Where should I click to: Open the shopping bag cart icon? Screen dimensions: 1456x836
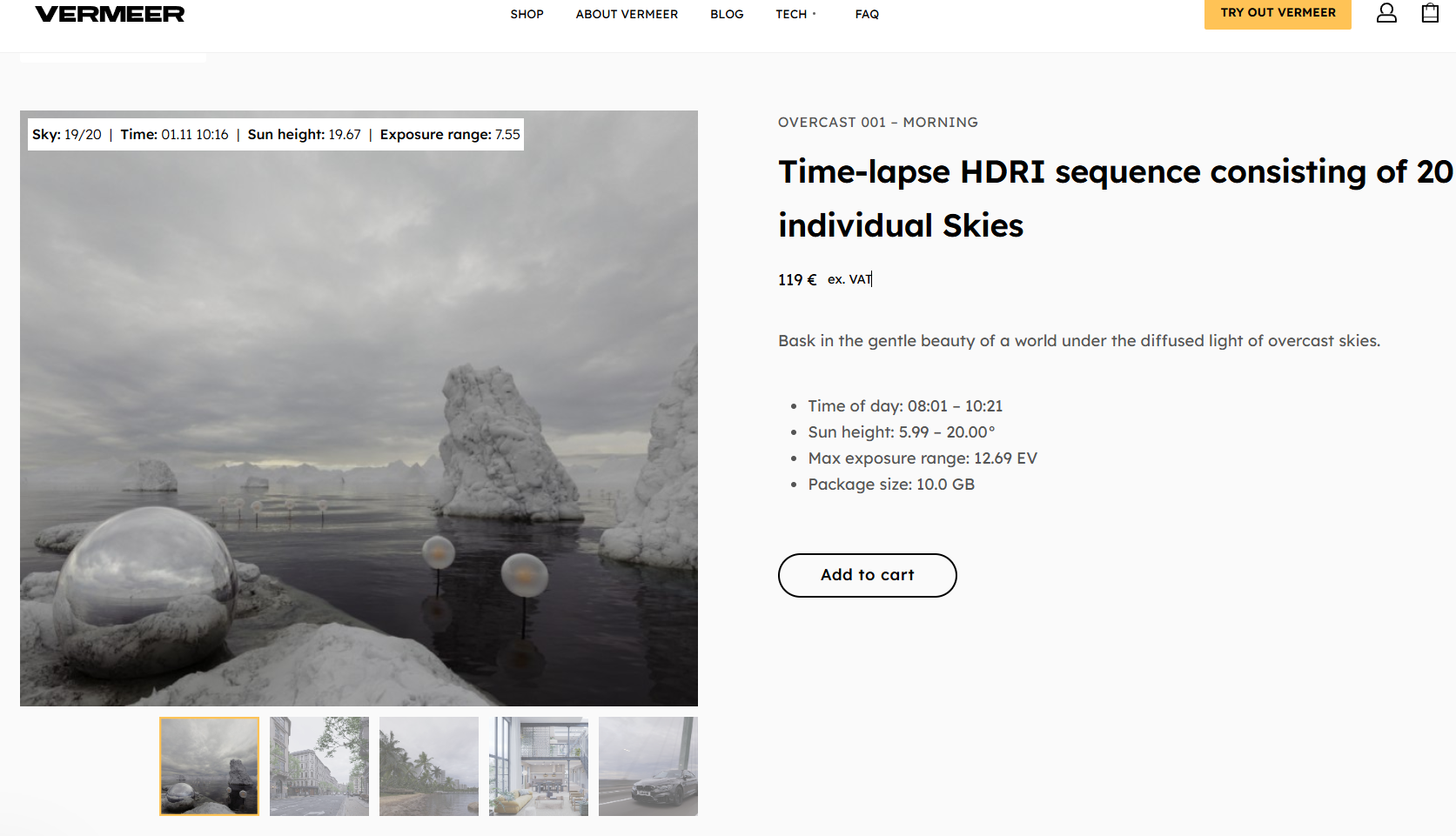click(x=1430, y=13)
